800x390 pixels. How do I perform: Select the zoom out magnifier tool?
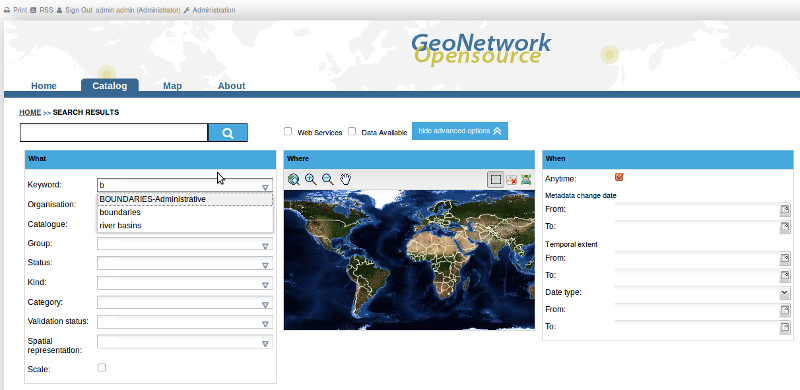coord(328,179)
